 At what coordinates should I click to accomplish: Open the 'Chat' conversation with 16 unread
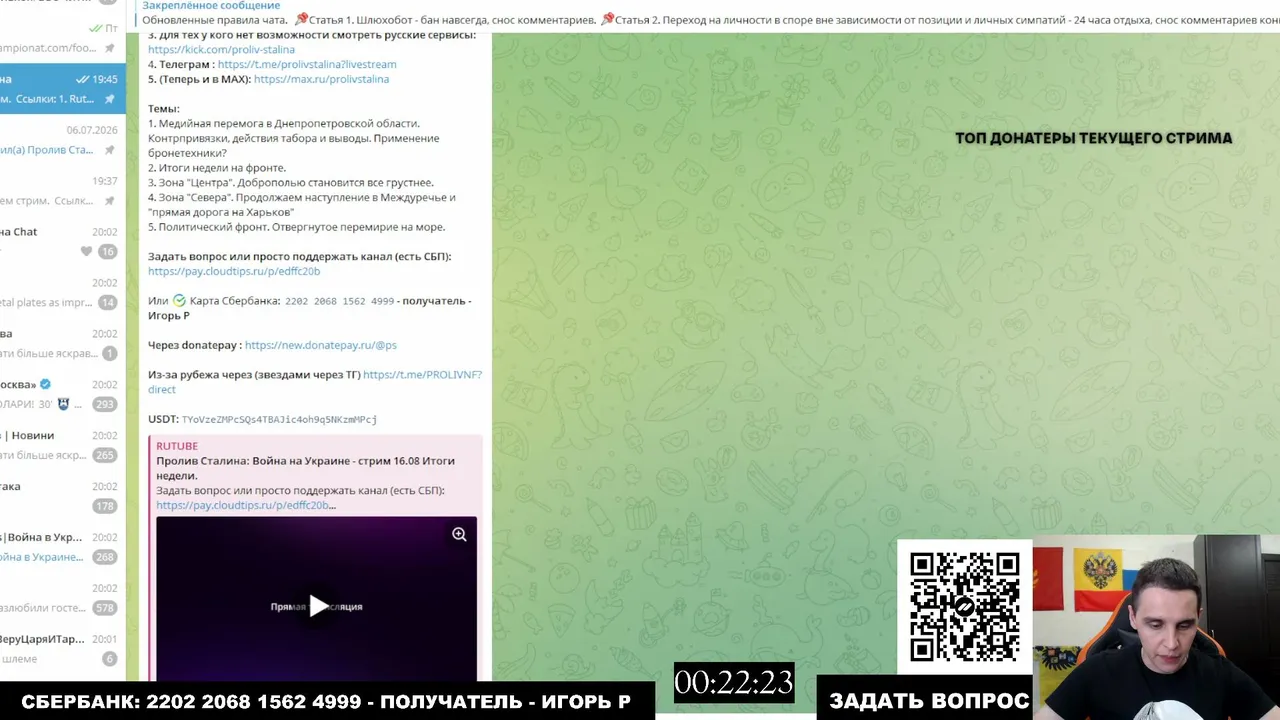tap(62, 242)
